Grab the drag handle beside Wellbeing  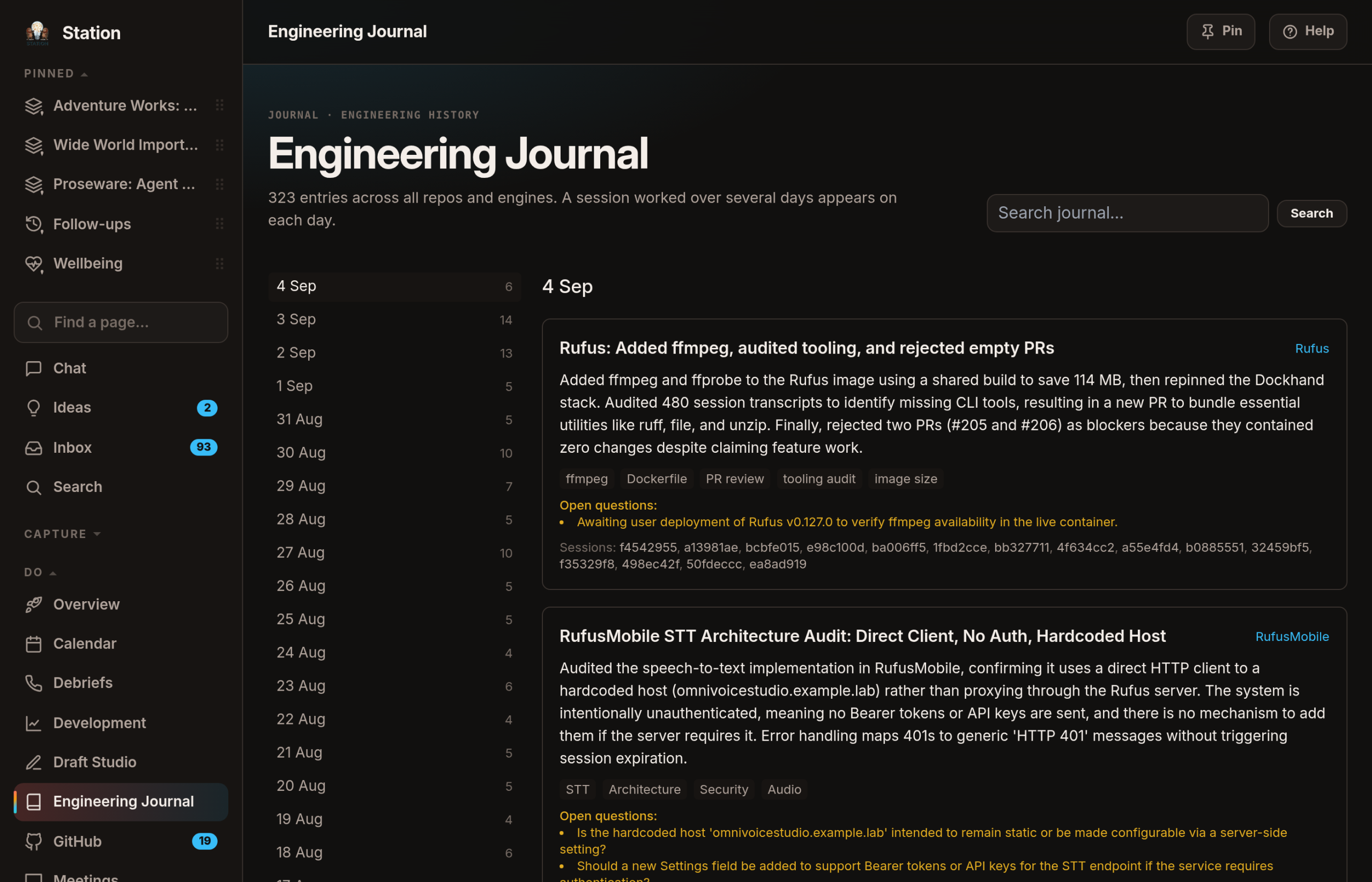click(219, 264)
